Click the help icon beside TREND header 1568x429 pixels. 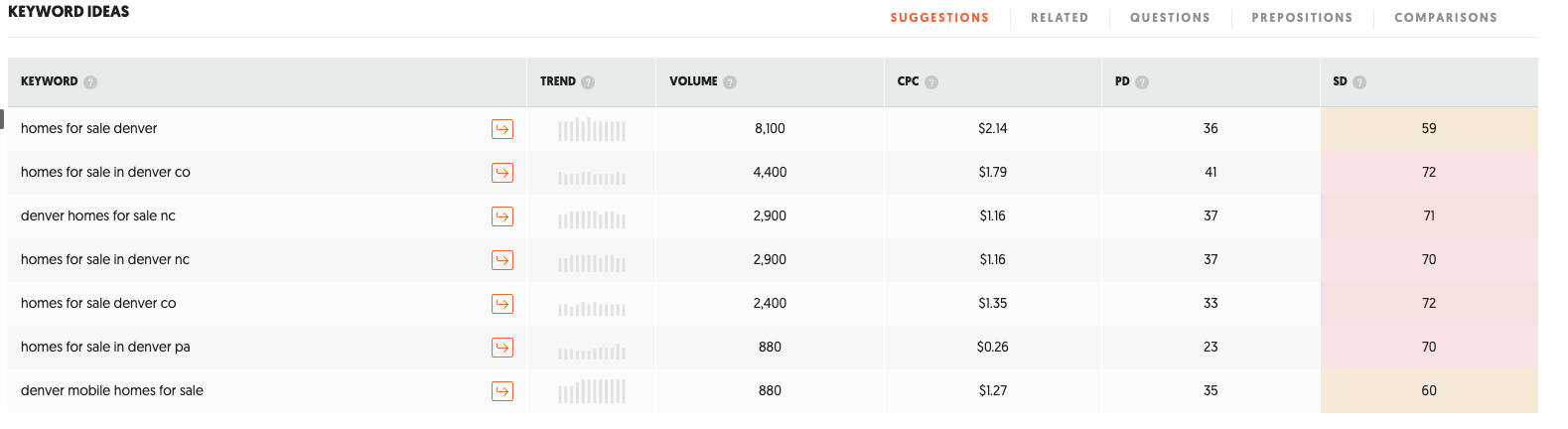click(588, 82)
